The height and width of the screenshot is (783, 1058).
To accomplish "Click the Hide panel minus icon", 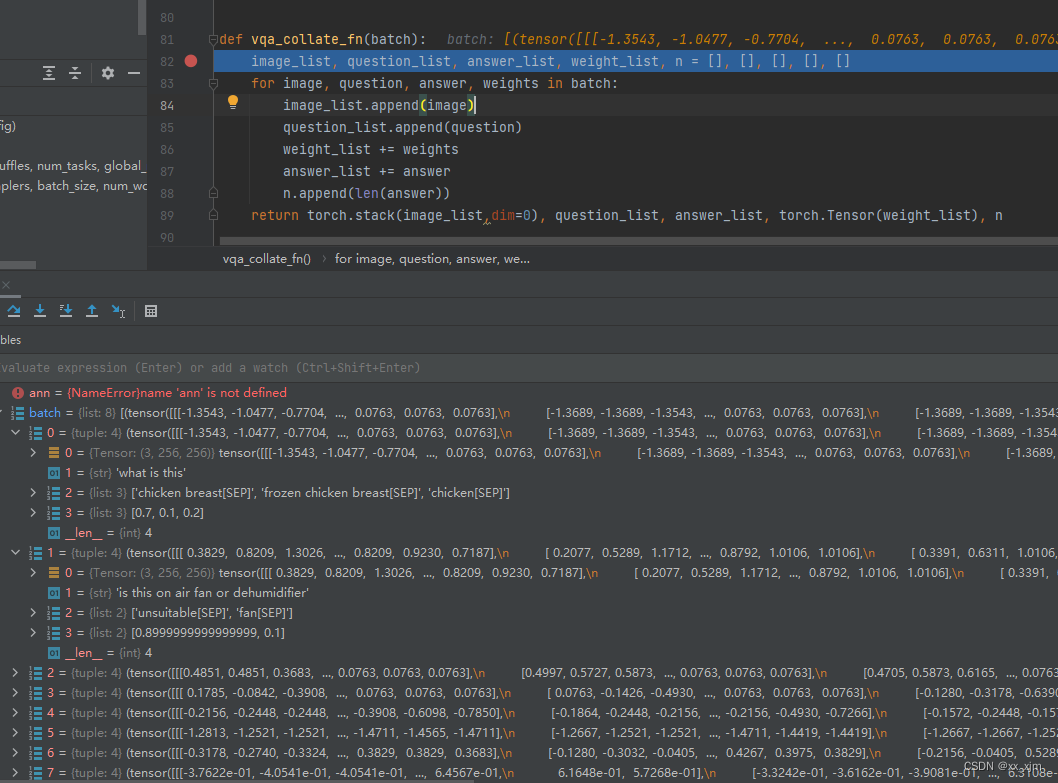I will point(133,73).
